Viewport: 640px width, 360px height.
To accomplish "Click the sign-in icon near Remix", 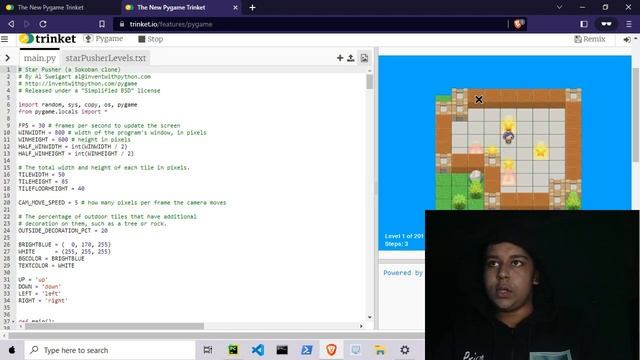I will click(627, 40).
